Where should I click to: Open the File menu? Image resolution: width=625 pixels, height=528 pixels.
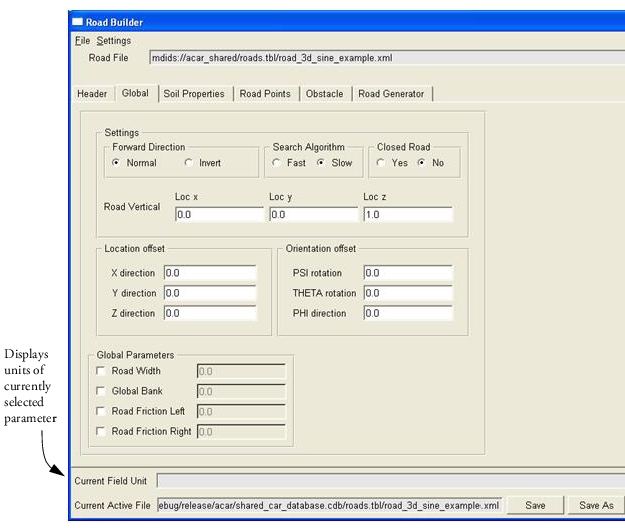(83, 41)
